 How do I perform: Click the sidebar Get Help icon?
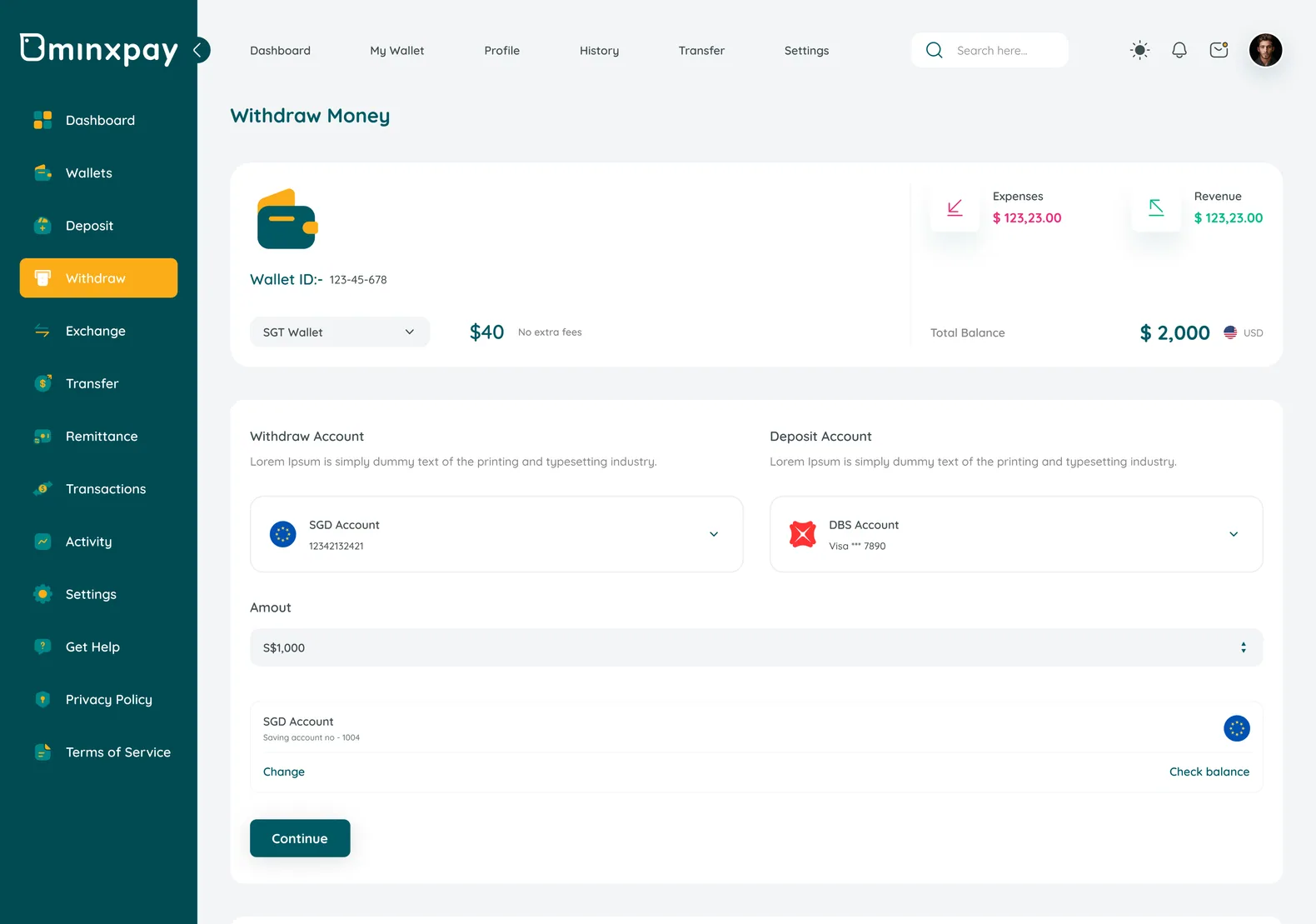click(x=42, y=647)
